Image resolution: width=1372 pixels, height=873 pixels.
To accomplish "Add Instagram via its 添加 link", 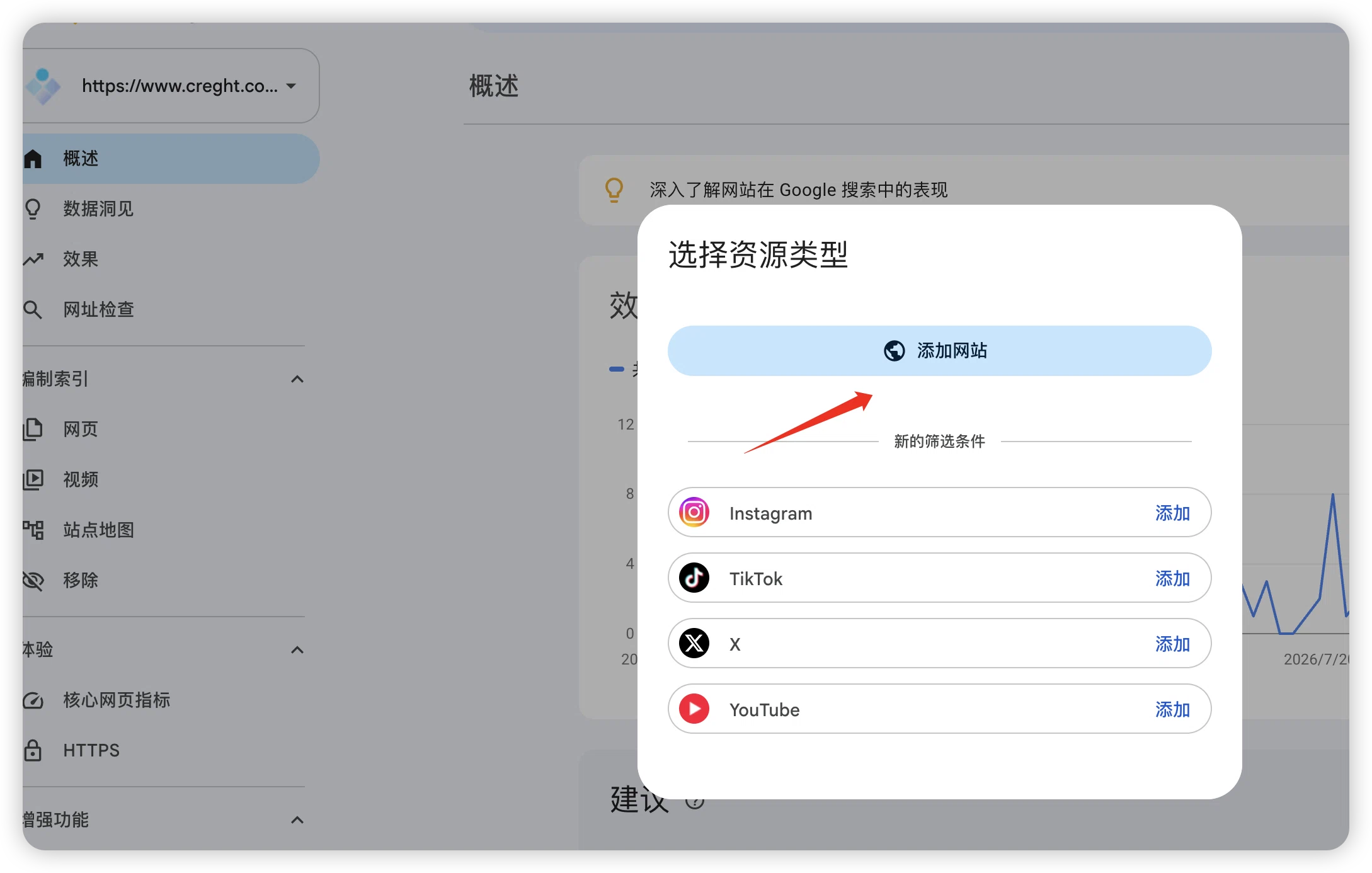I will [x=1172, y=513].
